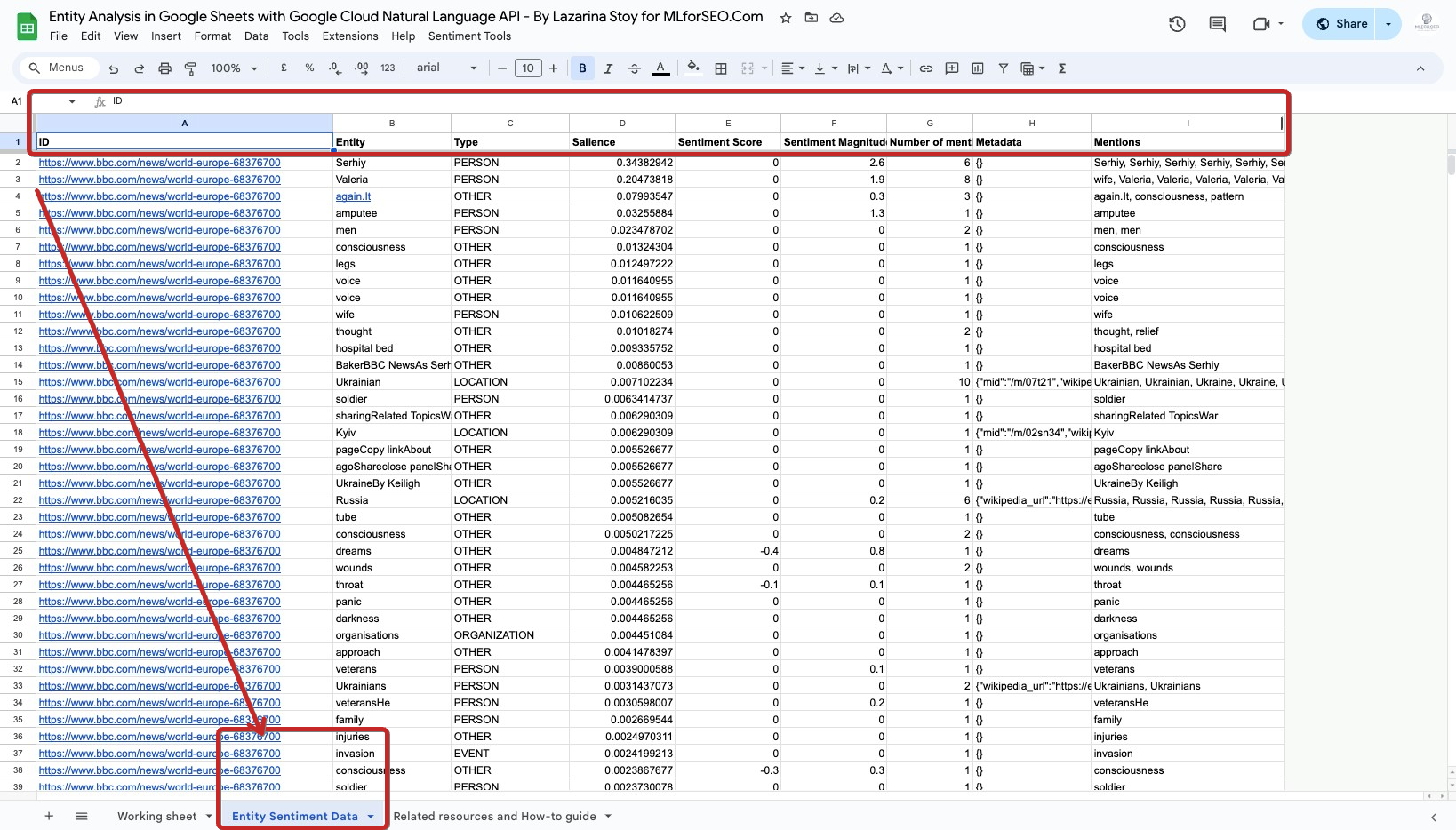Open the name box dropdown arrow

pos(72,101)
